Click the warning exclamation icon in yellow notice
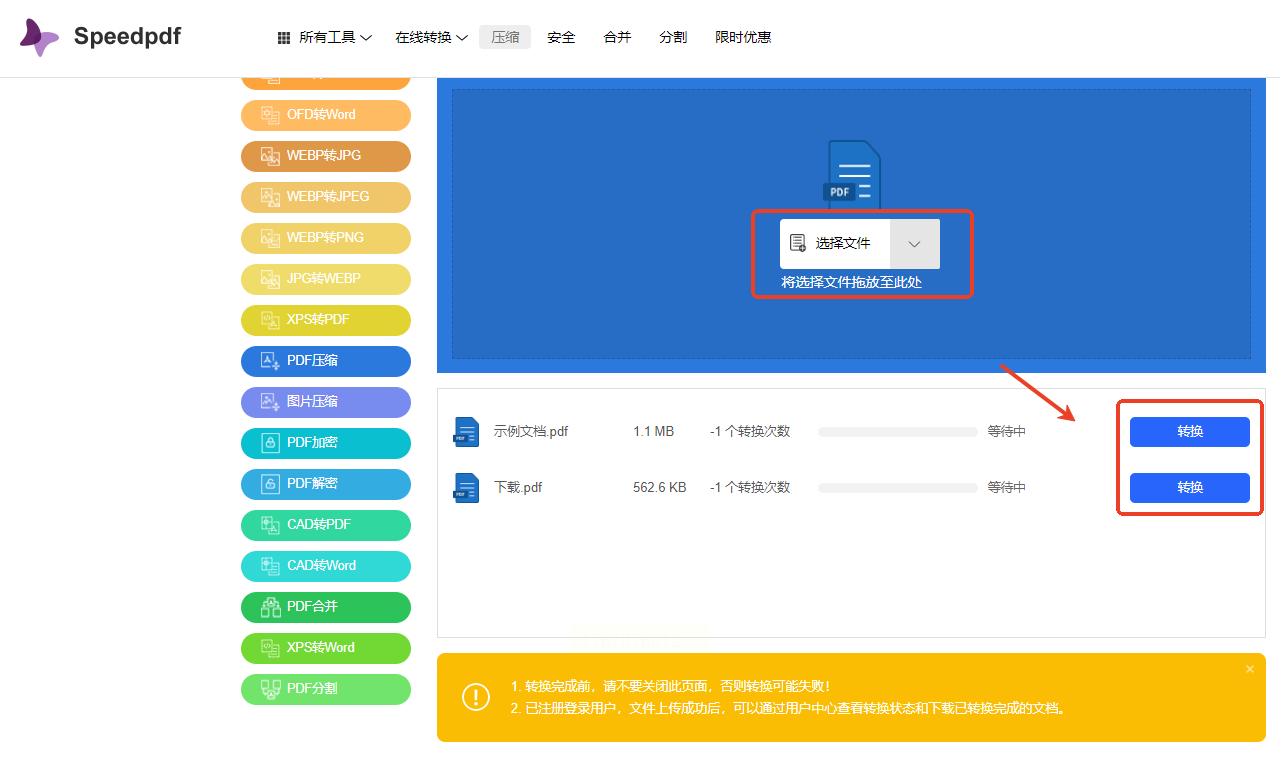1280x760 pixels. [476, 698]
